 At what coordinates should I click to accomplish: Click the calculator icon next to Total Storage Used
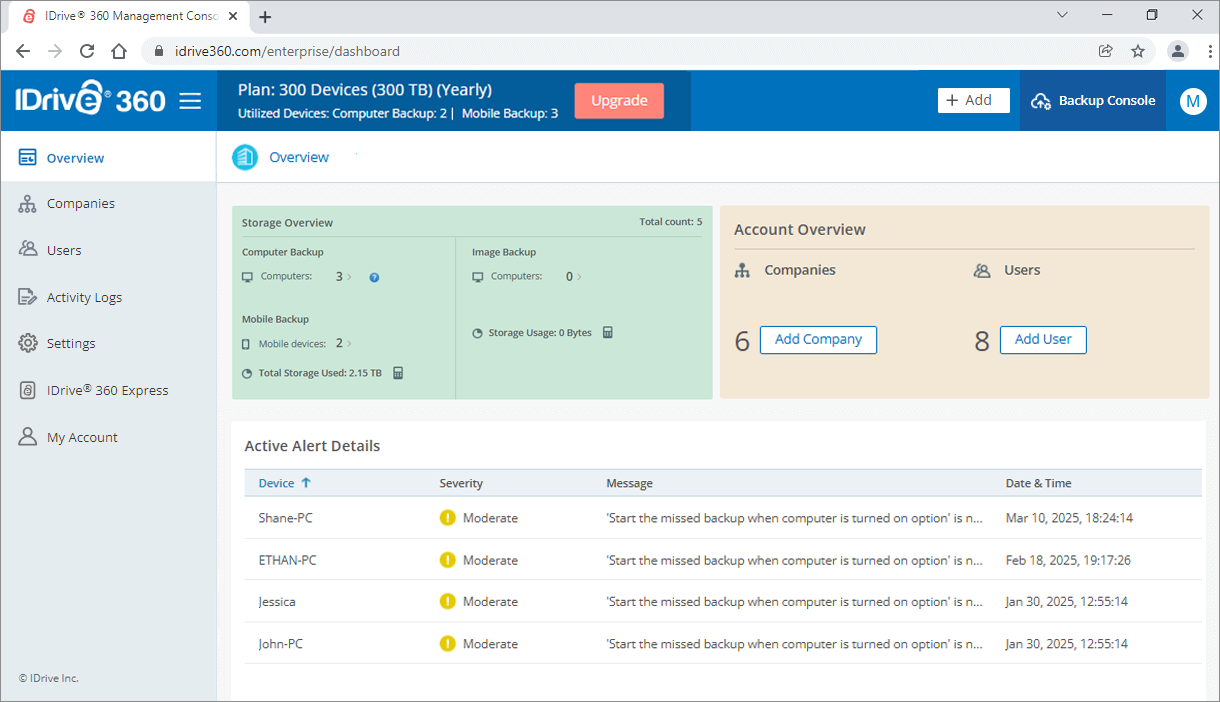tap(397, 372)
